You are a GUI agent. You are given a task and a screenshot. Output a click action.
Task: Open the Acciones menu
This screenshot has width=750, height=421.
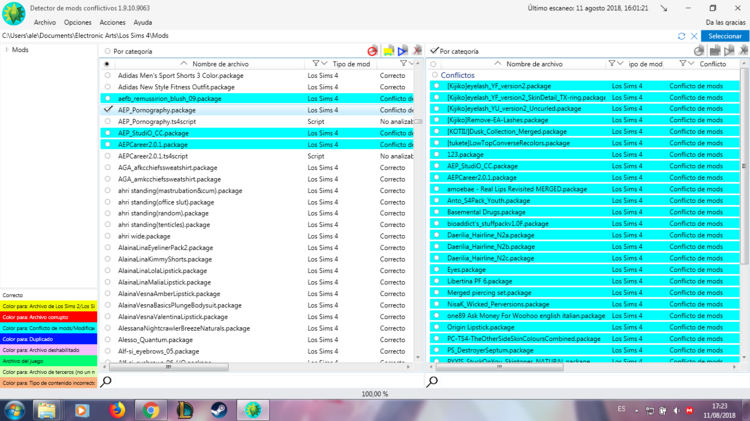tap(112, 22)
